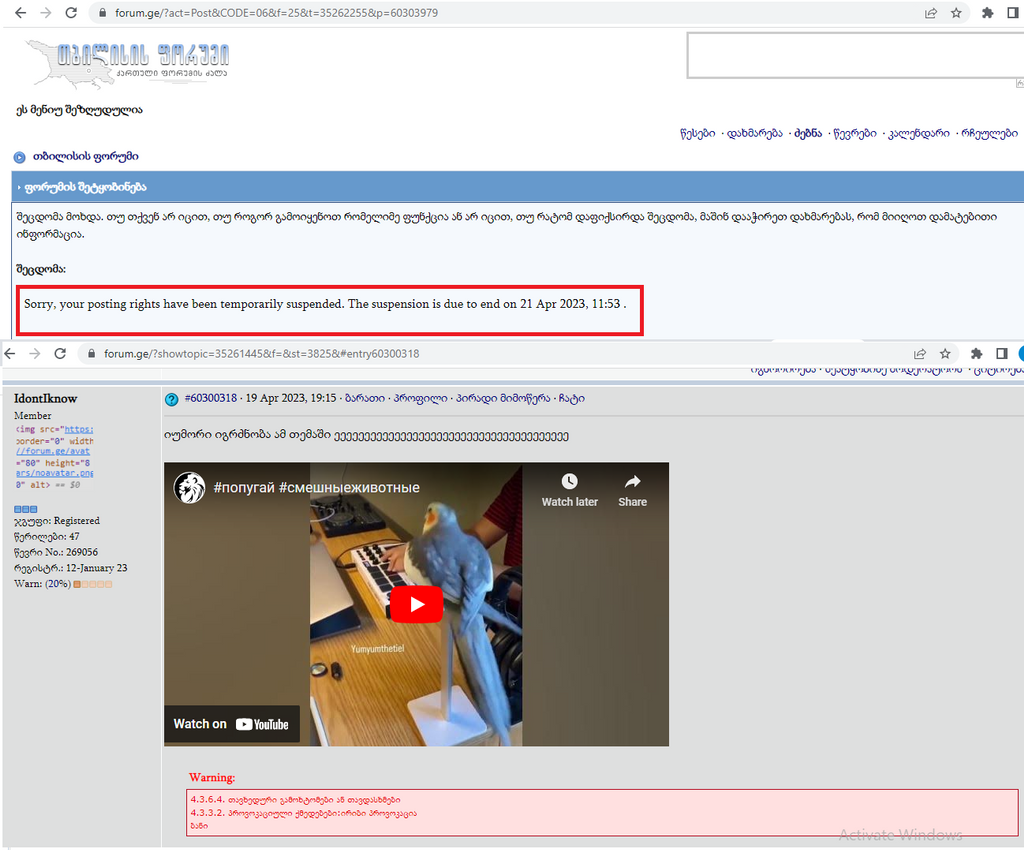Click the lock icon in bottom address bar

(x=91, y=354)
